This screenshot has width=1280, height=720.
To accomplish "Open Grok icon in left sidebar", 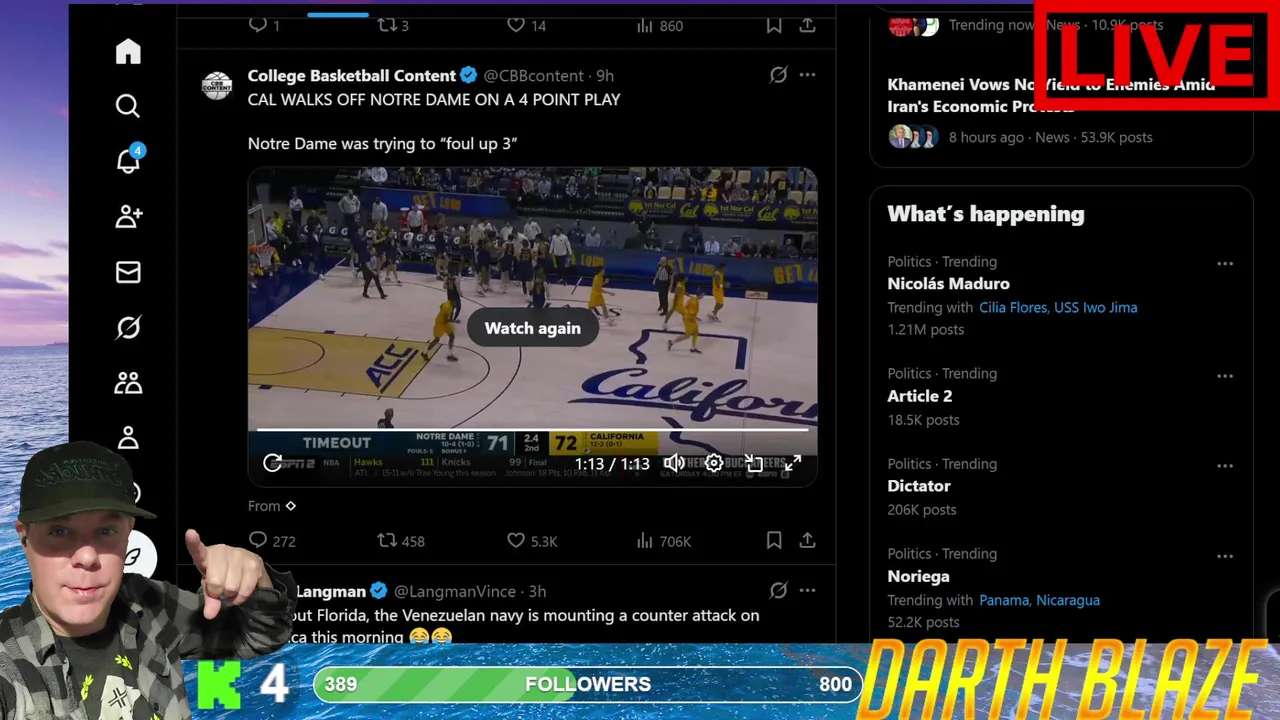I will point(128,327).
